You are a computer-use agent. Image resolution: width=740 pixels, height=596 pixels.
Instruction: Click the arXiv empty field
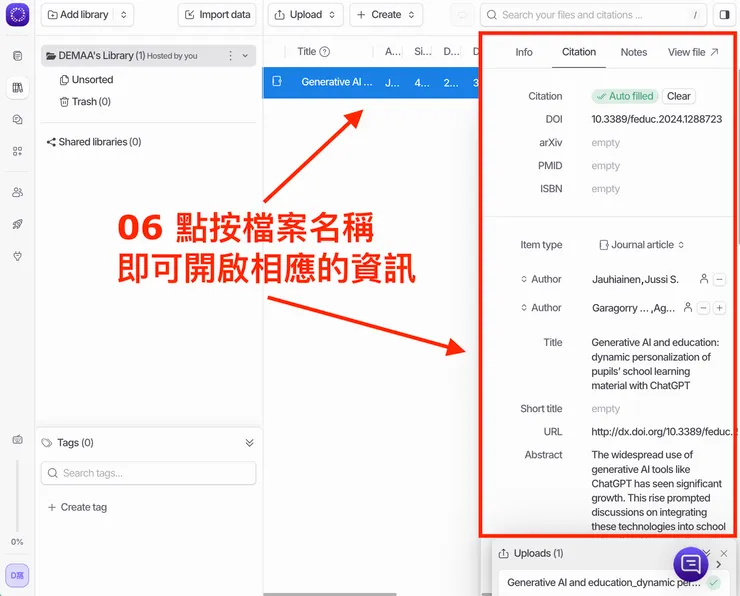605,143
